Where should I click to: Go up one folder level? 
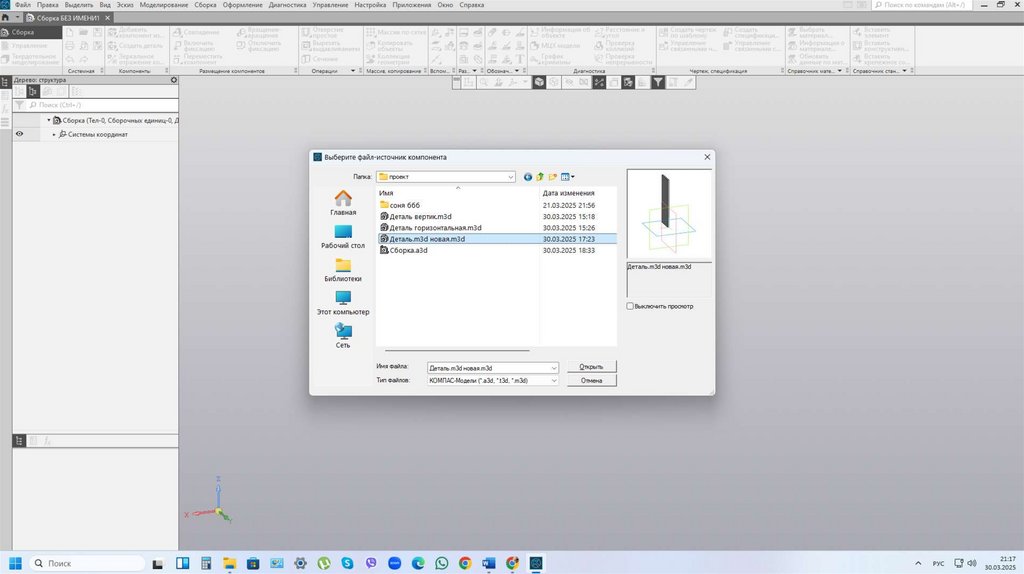point(540,177)
